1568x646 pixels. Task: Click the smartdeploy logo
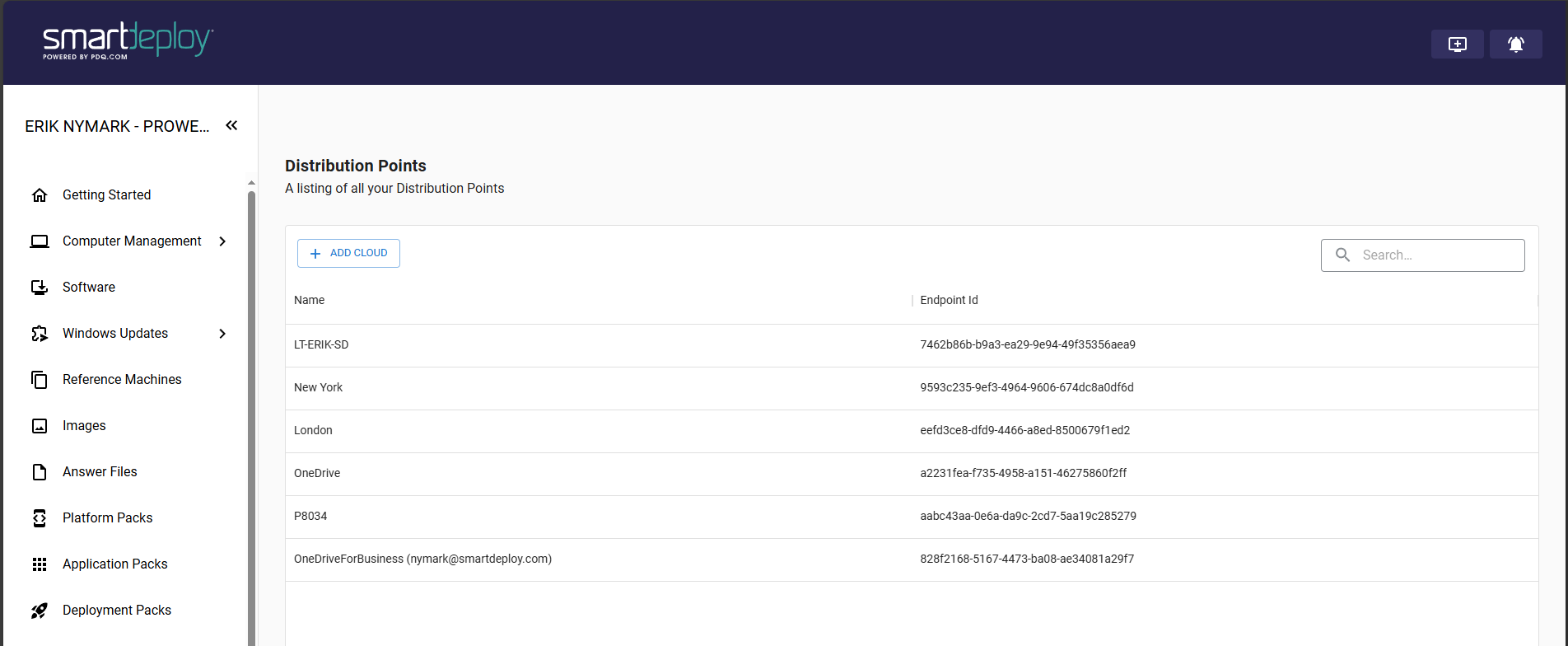pos(128,41)
